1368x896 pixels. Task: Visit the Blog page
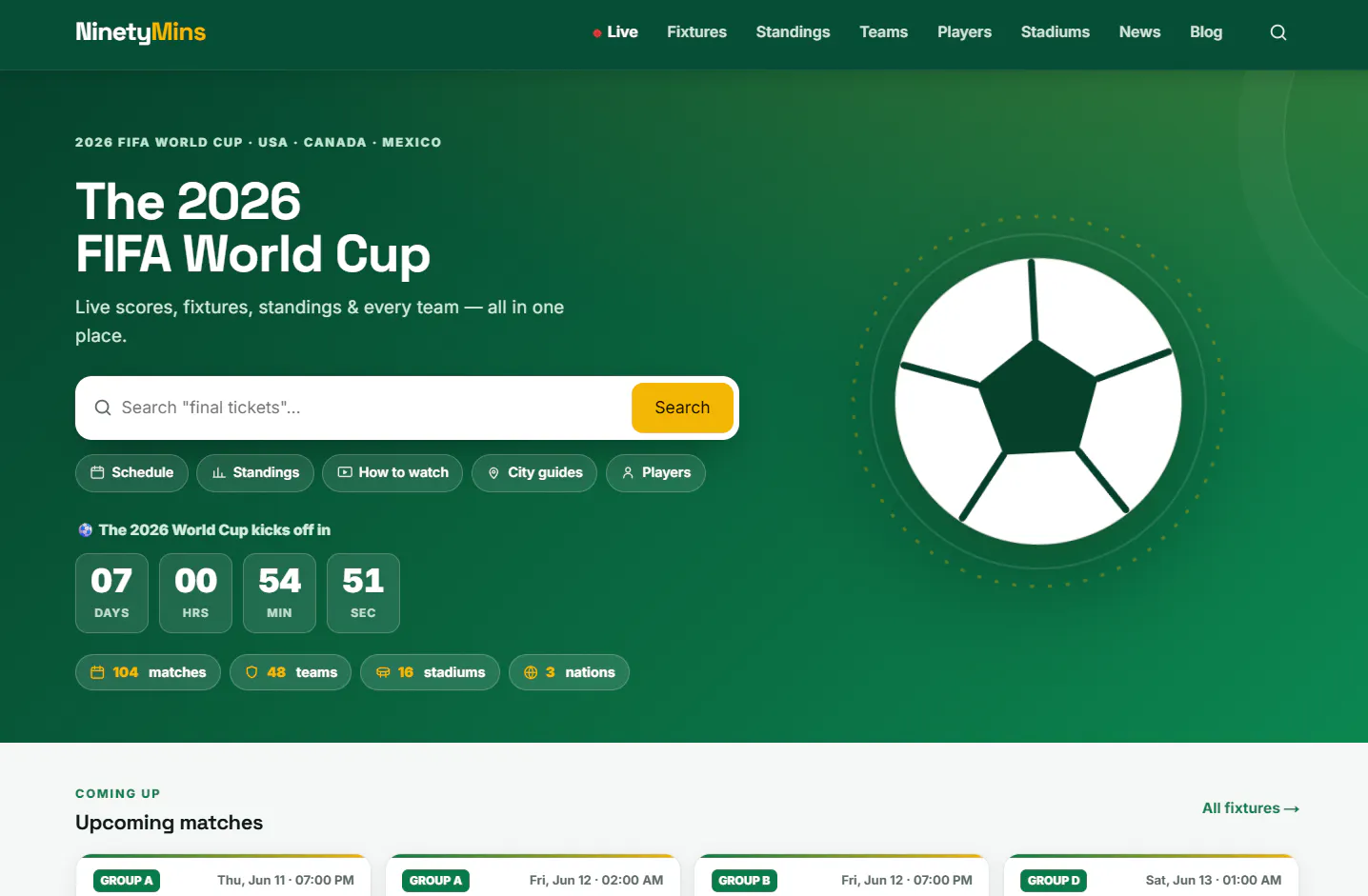coord(1206,32)
